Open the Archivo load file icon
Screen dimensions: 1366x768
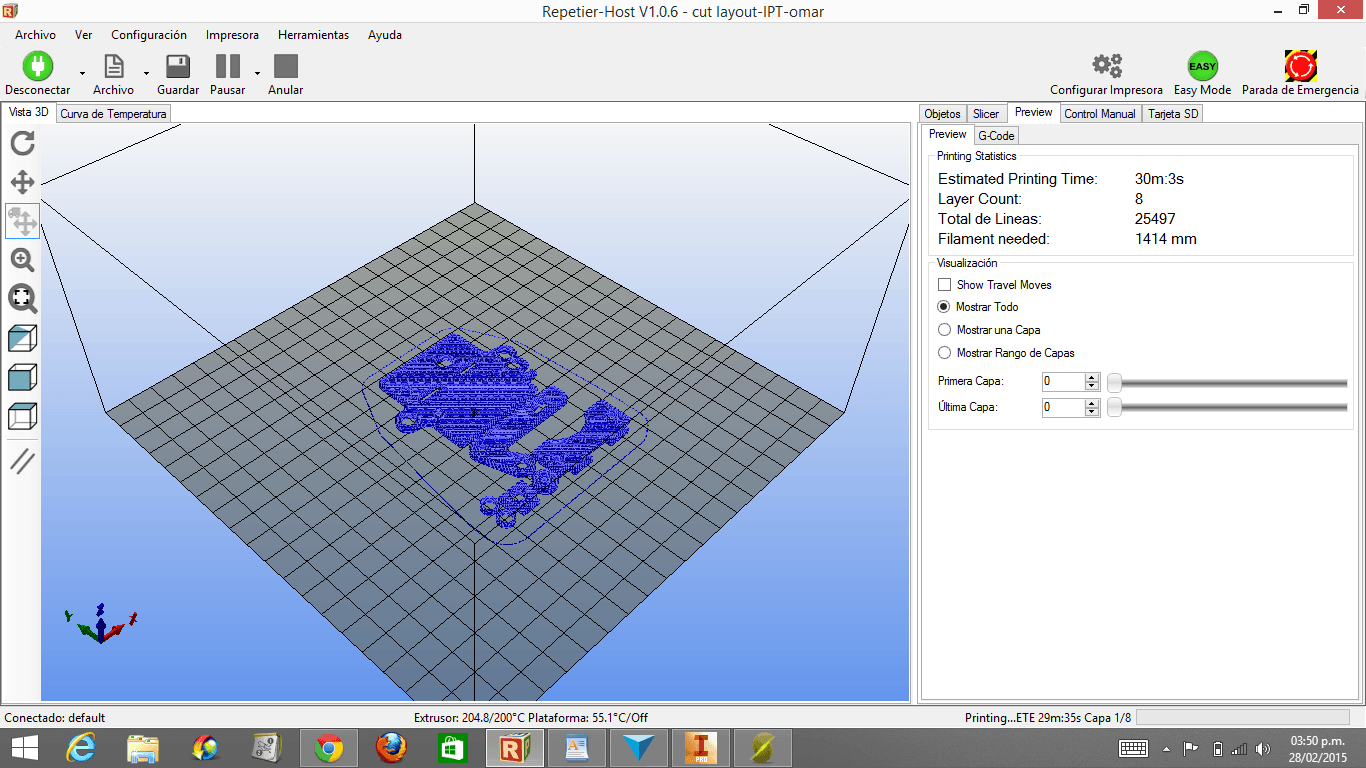114,66
